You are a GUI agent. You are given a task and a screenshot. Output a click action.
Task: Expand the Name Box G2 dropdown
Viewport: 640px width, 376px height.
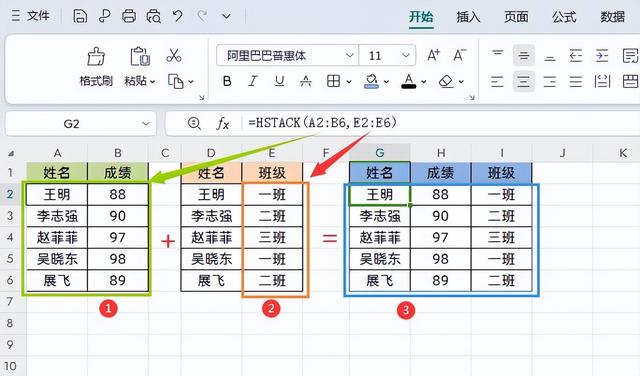(146, 123)
